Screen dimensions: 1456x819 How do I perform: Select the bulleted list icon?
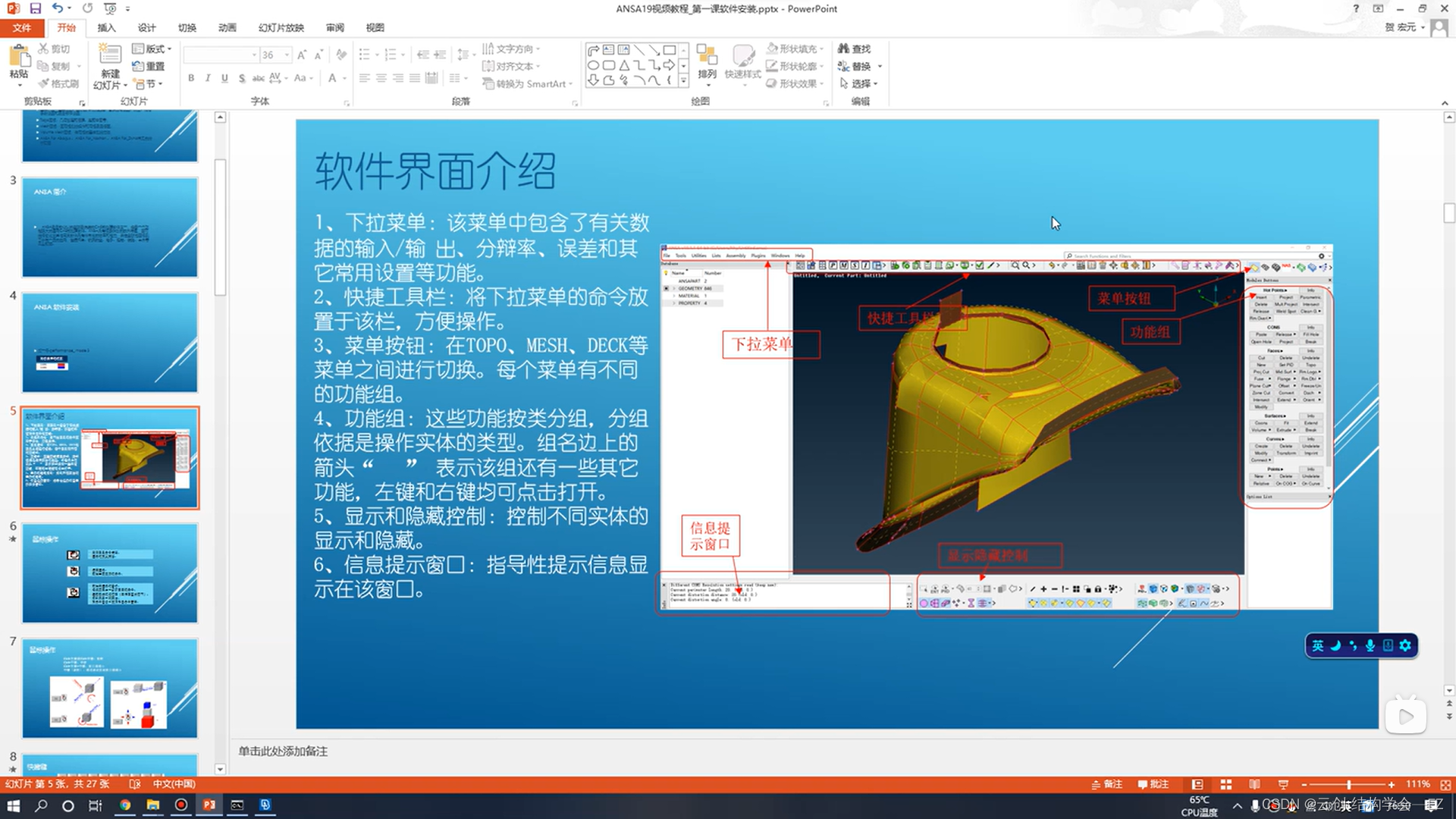tap(365, 54)
